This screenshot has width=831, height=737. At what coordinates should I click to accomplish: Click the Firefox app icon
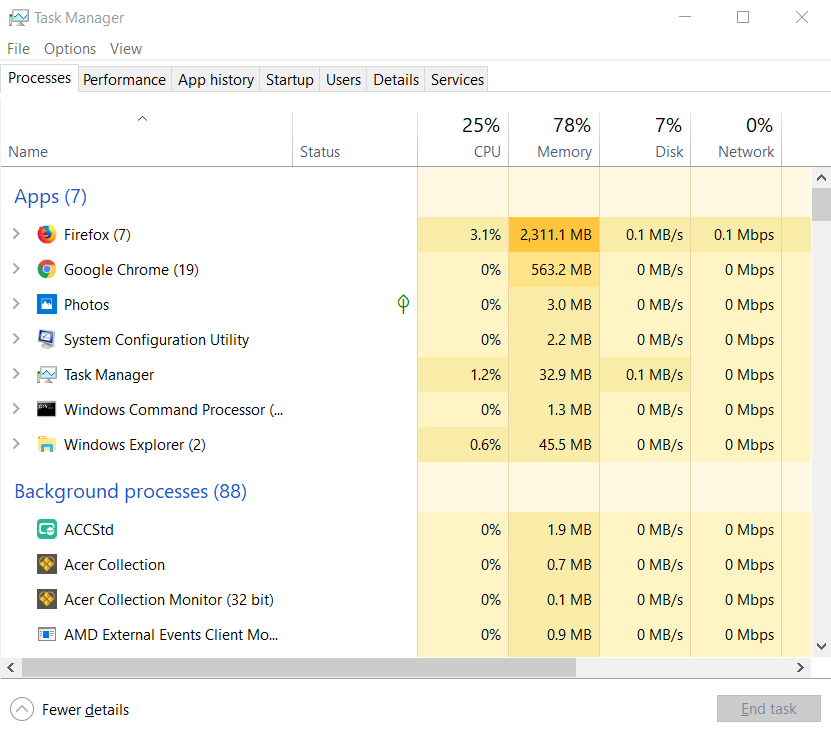point(47,234)
